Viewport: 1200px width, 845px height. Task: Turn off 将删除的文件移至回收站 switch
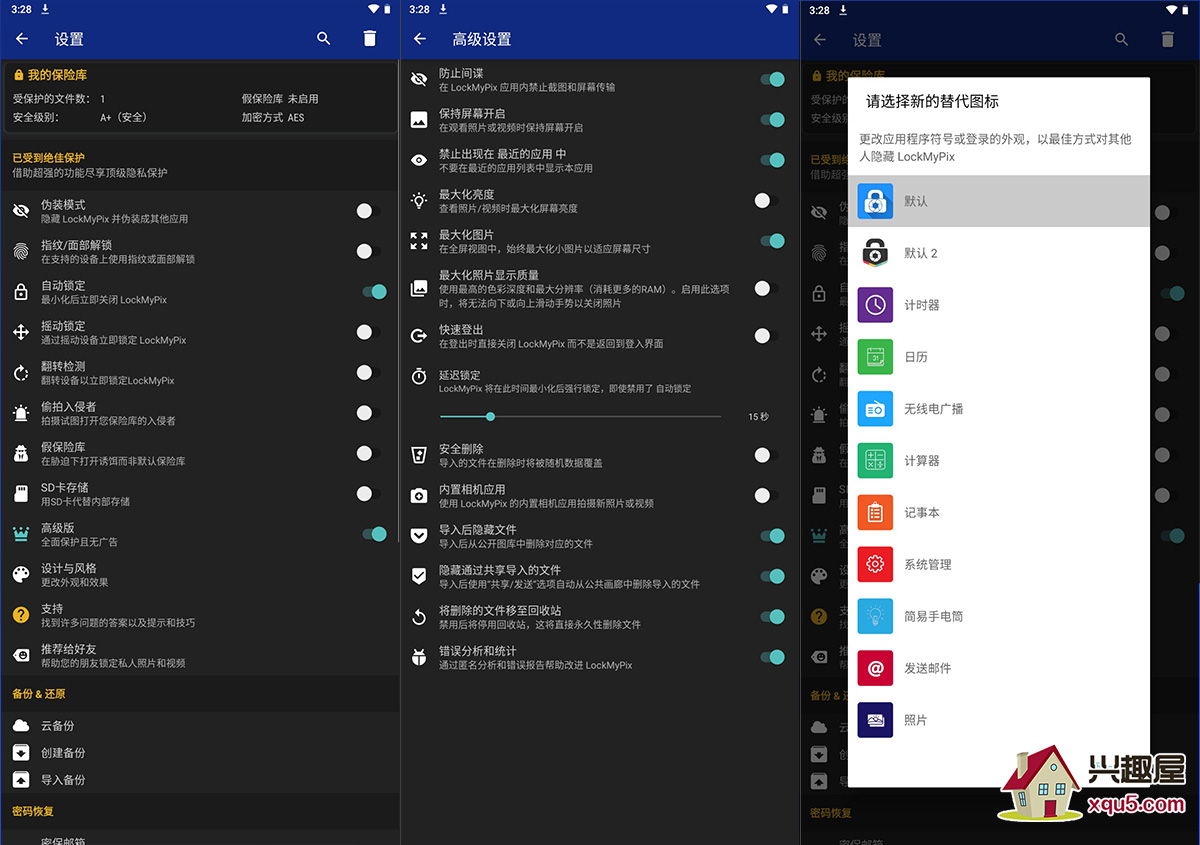772,617
